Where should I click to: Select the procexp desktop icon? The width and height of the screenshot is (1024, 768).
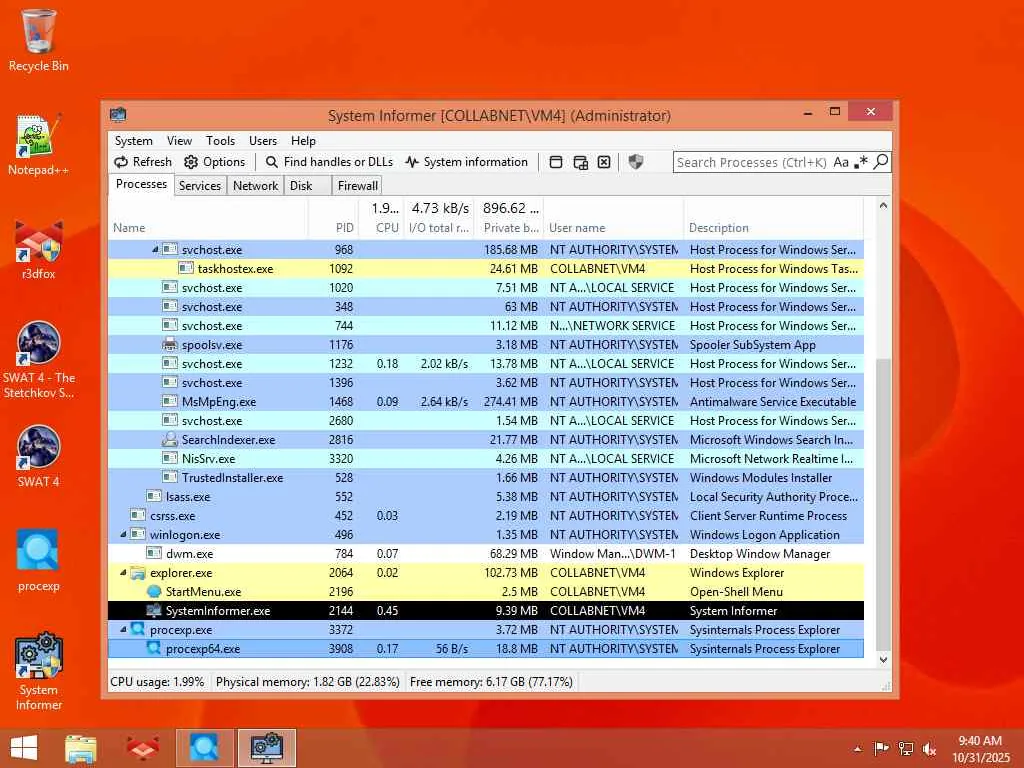coord(39,560)
